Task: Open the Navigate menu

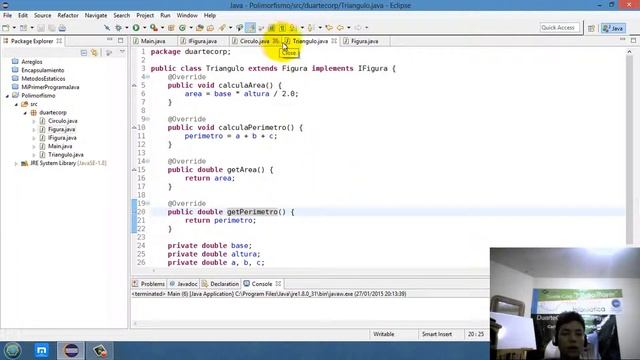Action: [96, 16]
